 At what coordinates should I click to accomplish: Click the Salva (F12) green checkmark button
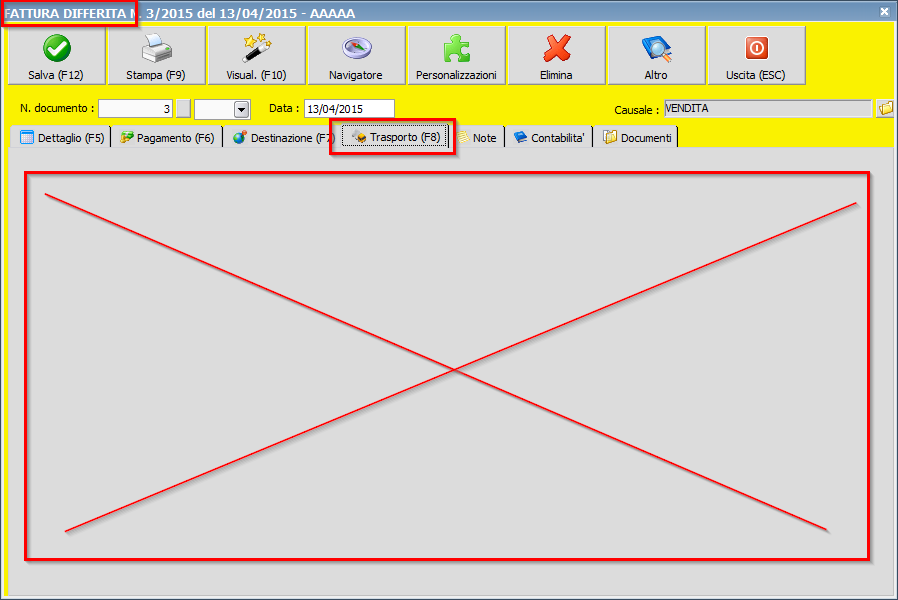(x=56, y=56)
